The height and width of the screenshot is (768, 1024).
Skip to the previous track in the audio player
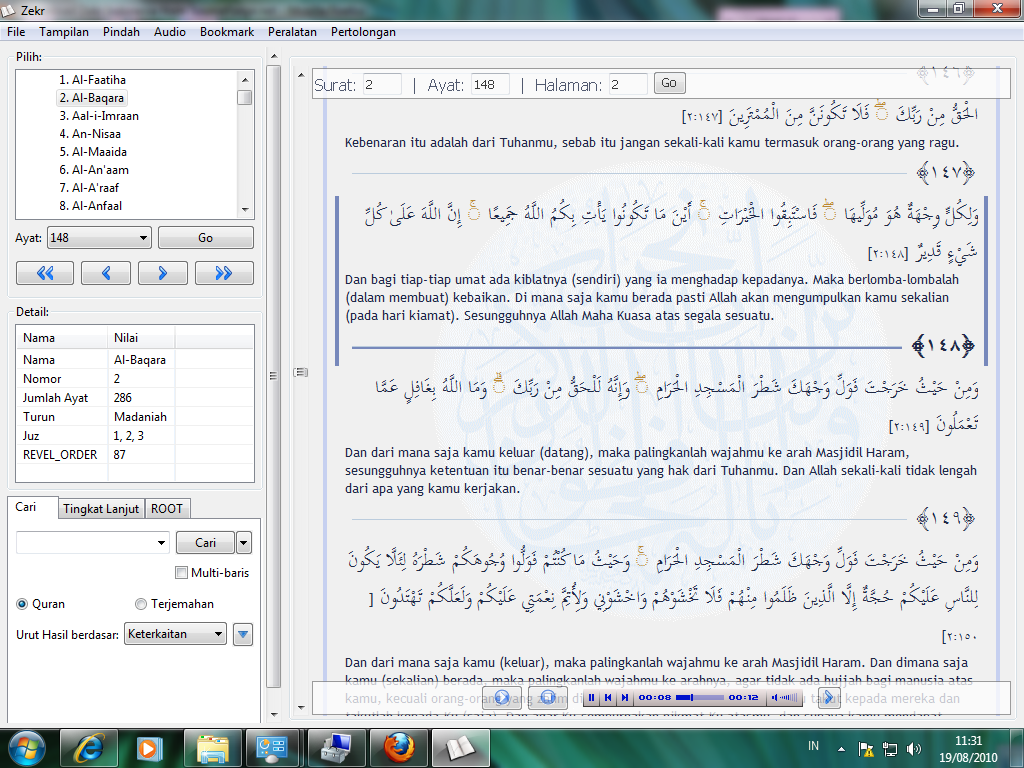click(608, 697)
